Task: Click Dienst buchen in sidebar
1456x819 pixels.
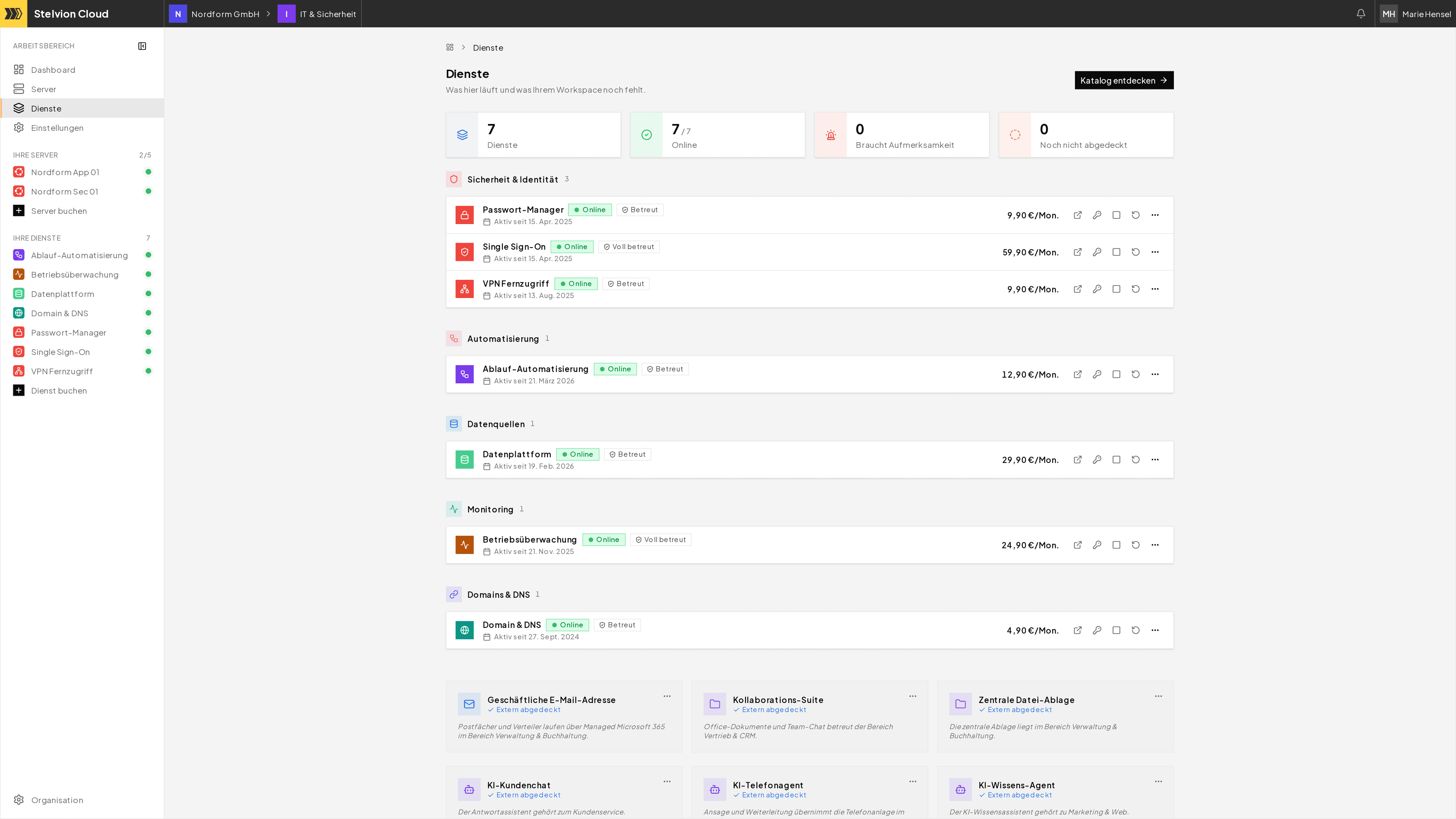Action: coord(83,391)
